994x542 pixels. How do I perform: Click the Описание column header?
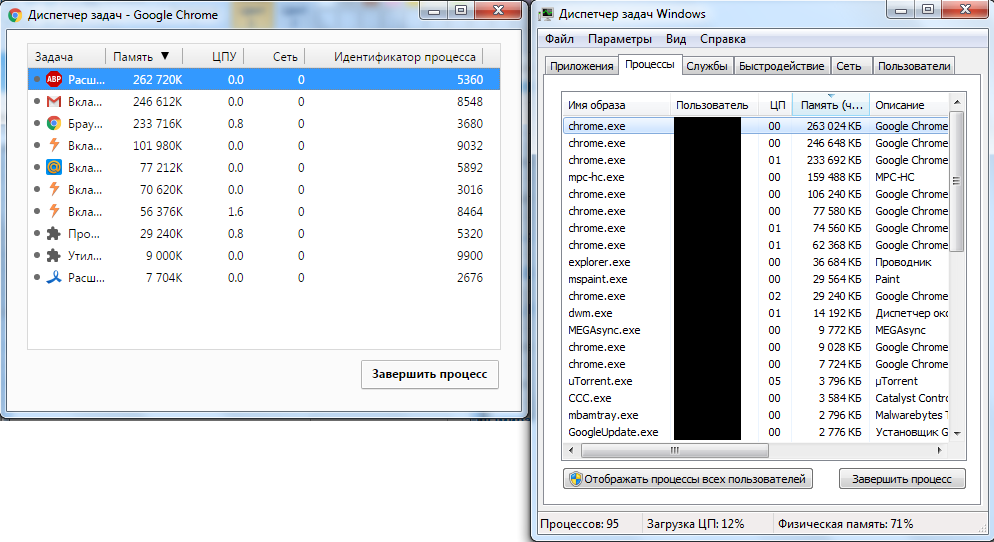click(908, 105)
